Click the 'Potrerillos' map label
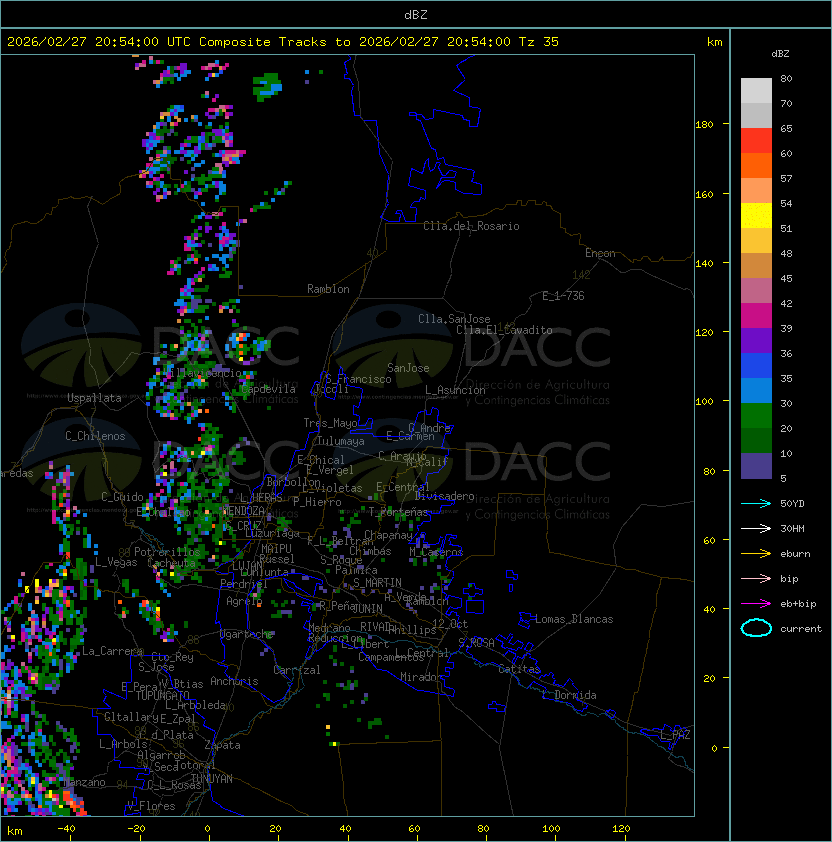Viewport: 832px width, 842px height. coord(167,552)
